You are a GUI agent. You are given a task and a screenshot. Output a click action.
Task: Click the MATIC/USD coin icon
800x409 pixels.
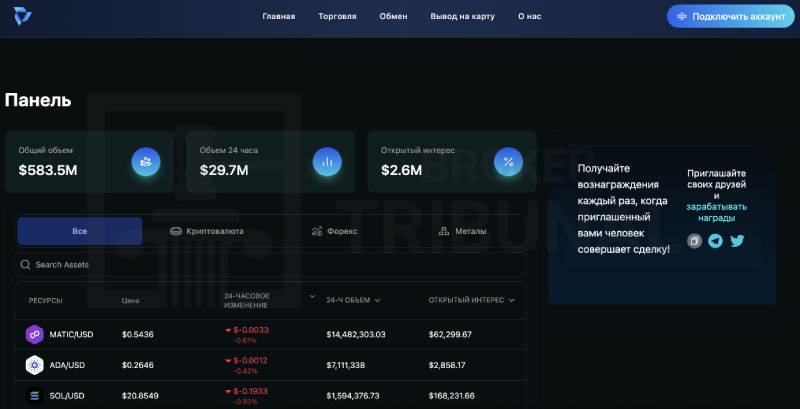[x=34, y=334]
